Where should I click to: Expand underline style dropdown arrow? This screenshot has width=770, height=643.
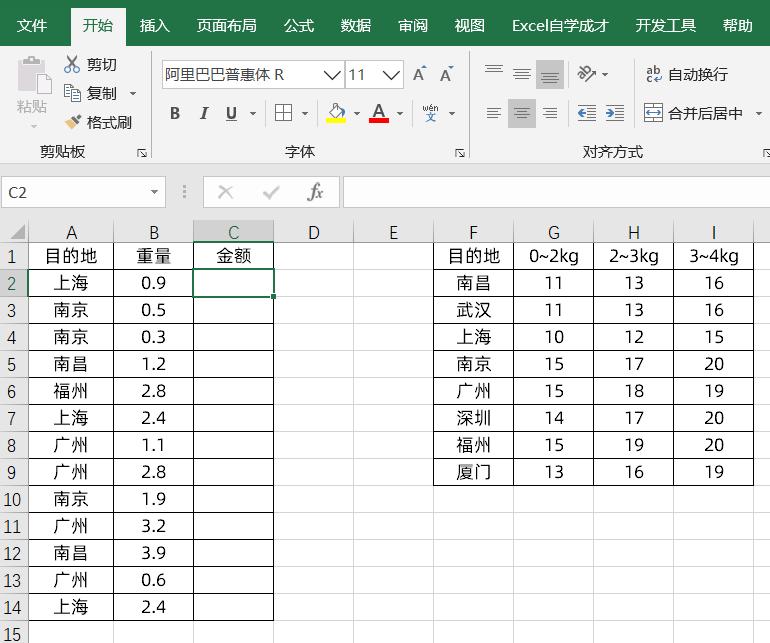point(253,113)
